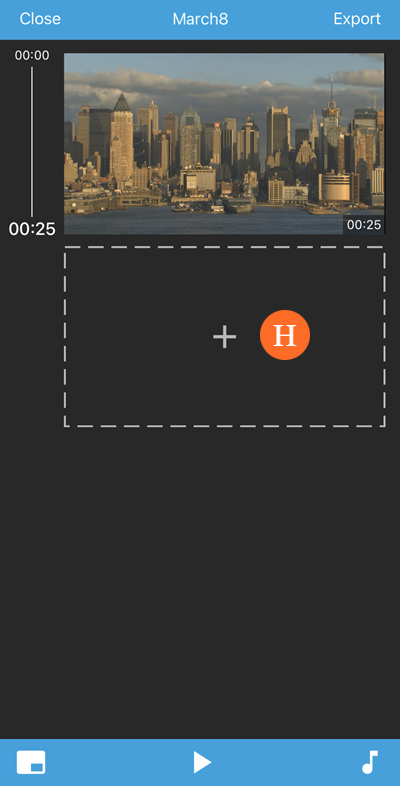
Task: Click the dashed border of the empty slot
Action: (x=224, y=247)
